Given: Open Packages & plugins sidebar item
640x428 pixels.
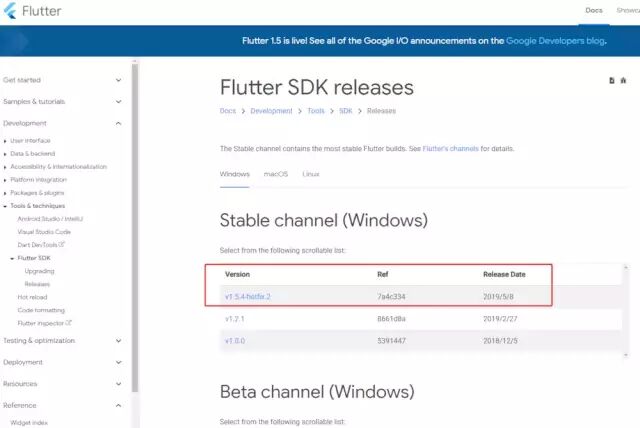Looking at the screenshot, I should (37, 193).
